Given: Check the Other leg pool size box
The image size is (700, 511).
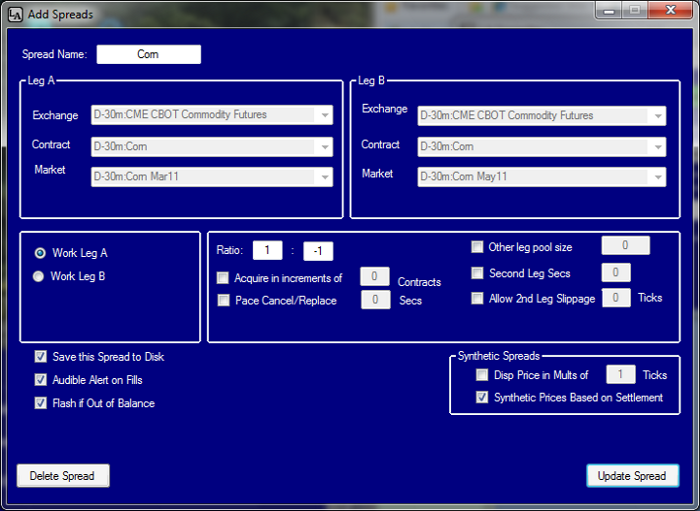Looking at the screenshot, I should click(x=478, y=246).
